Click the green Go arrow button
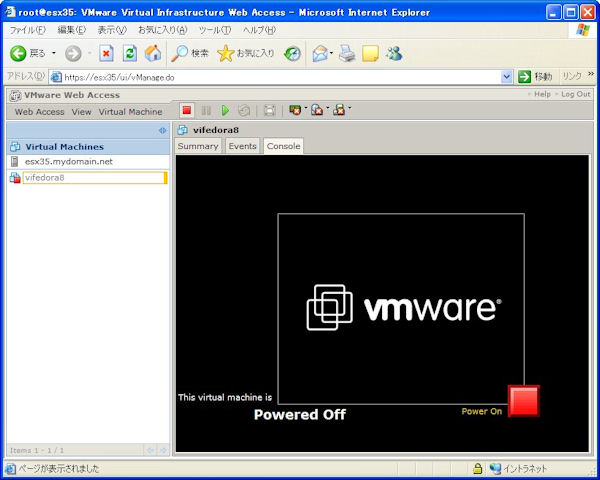600x480 pixels. tap(524, 77)
